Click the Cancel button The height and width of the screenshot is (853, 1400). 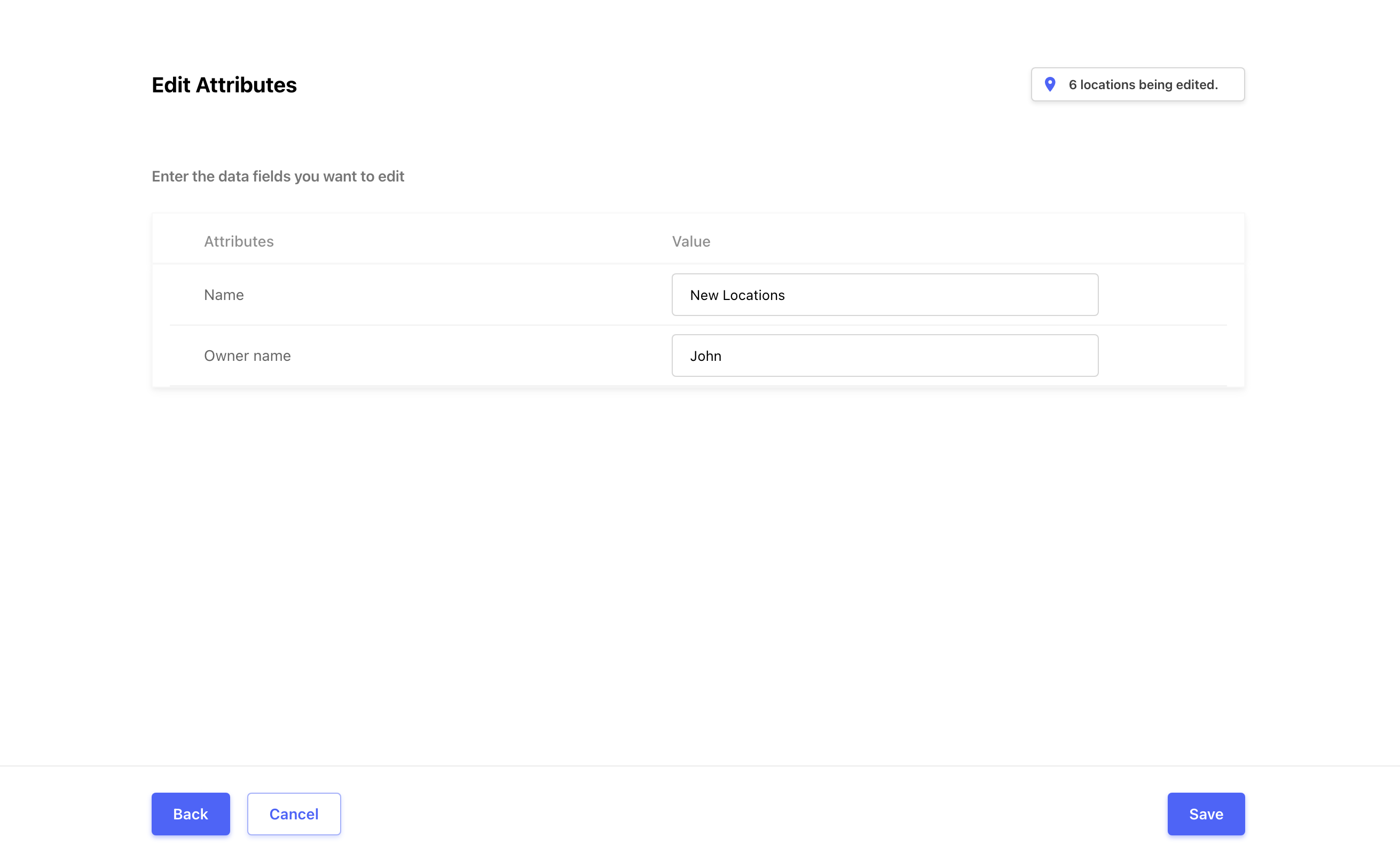[294, 814]
